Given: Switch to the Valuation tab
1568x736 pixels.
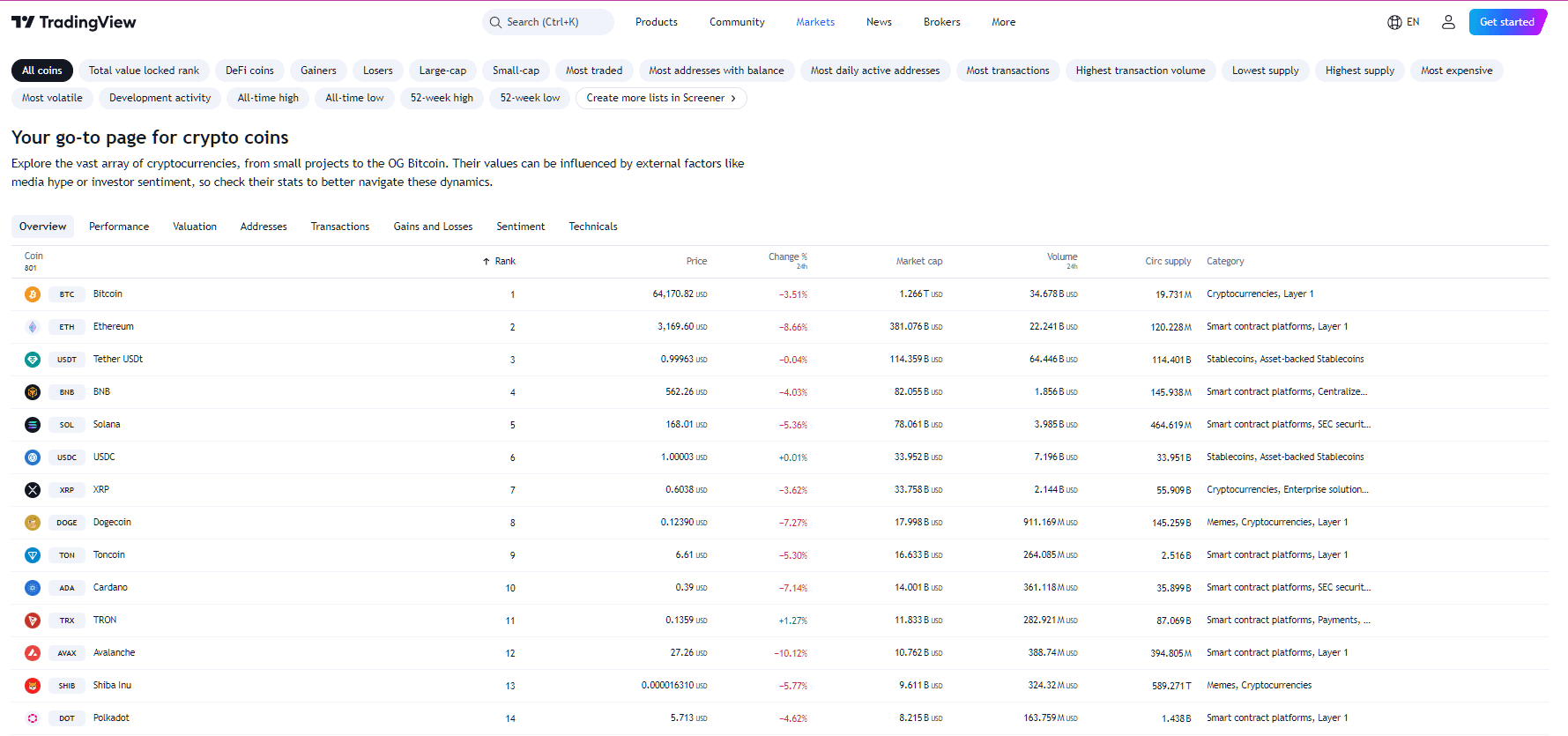Looking at the screenshot, I should 195,227.
